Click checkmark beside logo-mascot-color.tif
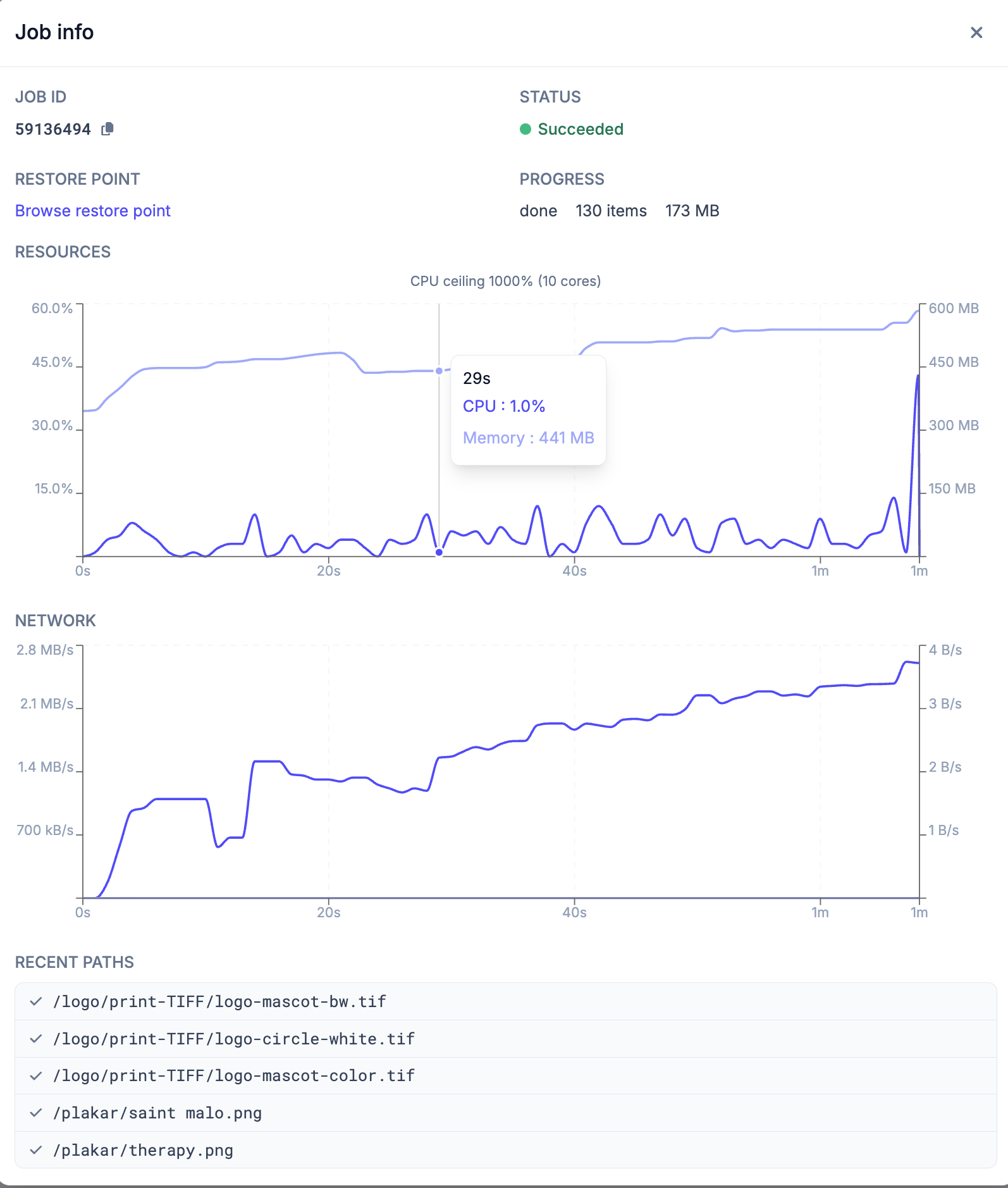Screen dimensions: 1008x1188 click(x=36, y=1075)
